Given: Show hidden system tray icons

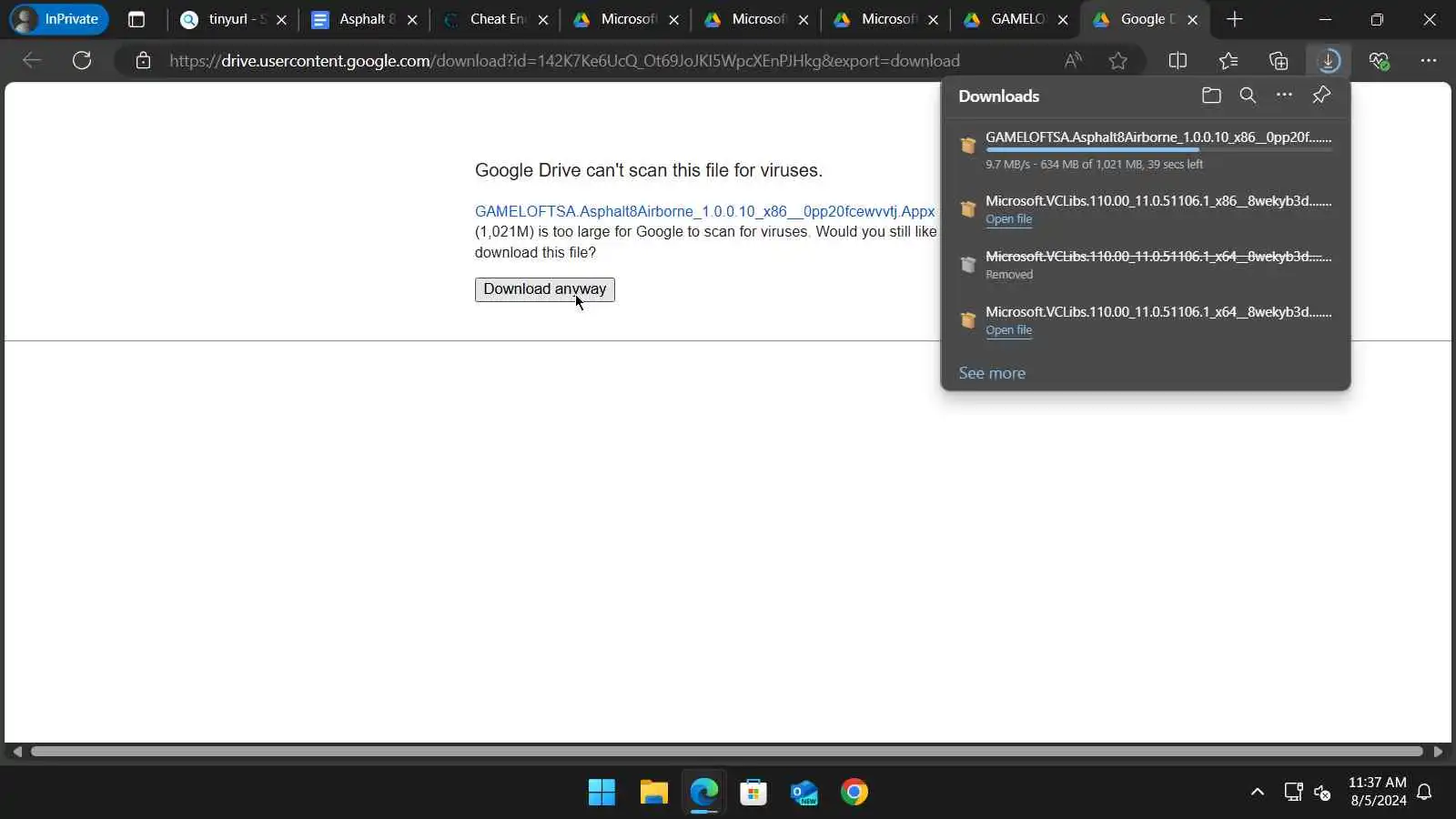Looking at the screenshot, I should tap(1258, 793).
